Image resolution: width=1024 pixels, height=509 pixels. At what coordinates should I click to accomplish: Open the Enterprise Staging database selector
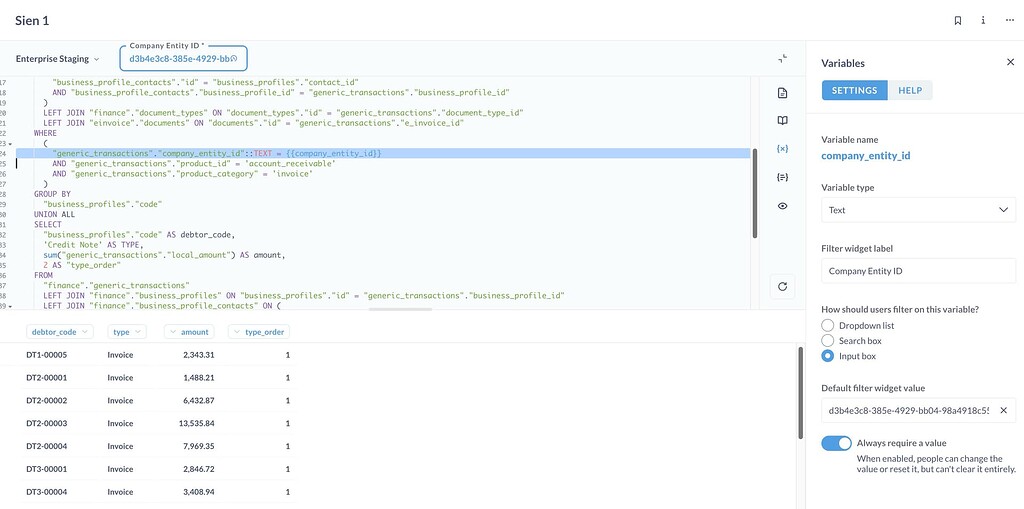[58, 59]
